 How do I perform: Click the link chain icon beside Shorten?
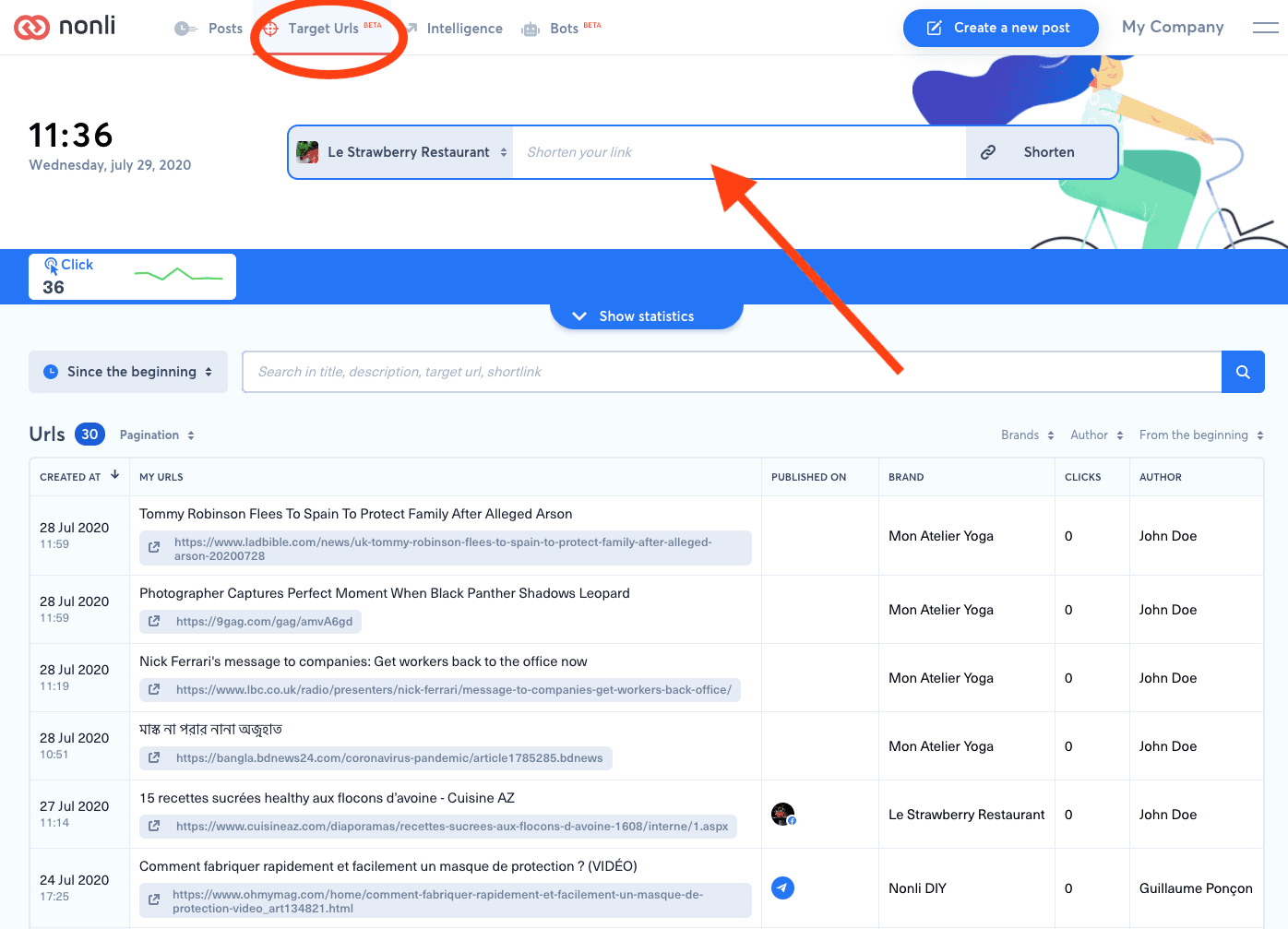[988, 152]
